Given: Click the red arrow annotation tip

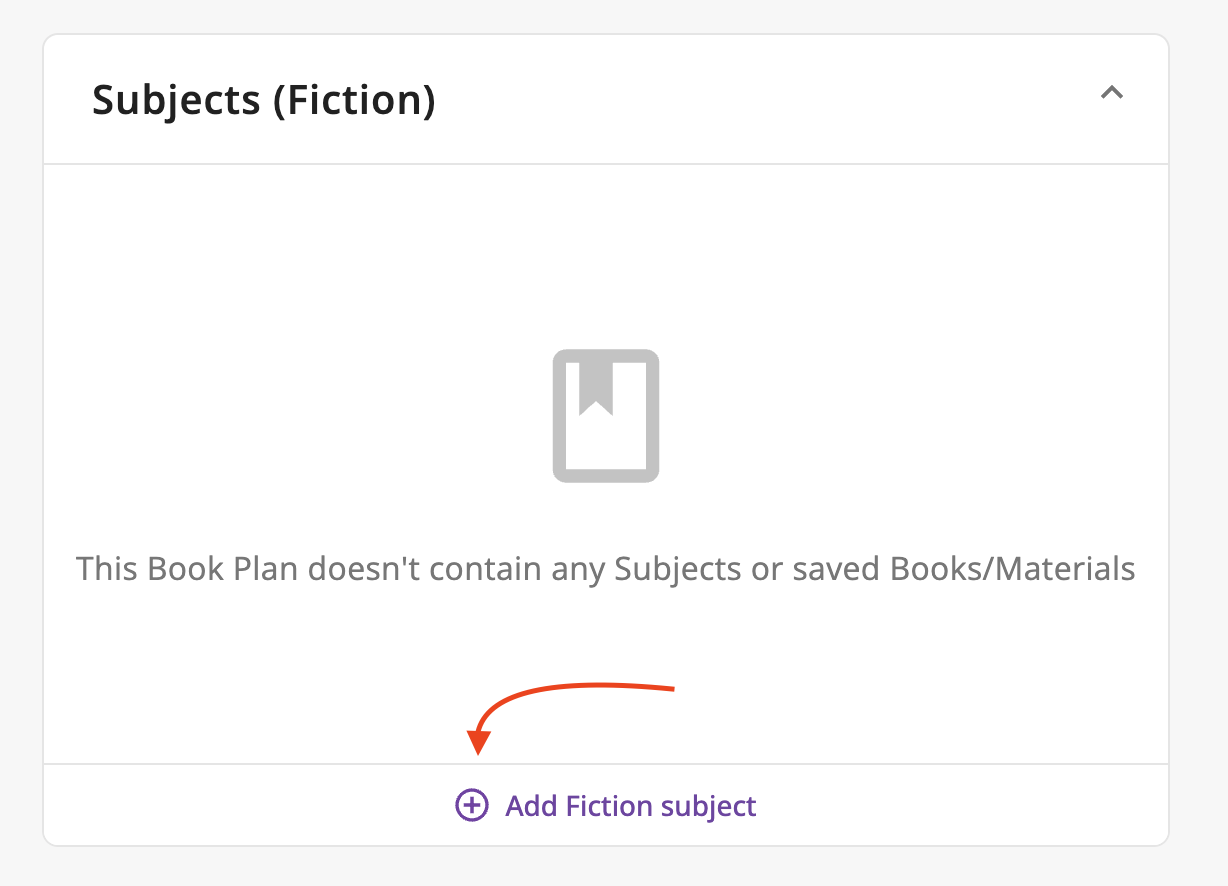Looking at the screenshot, I should [x=479, y=750].
